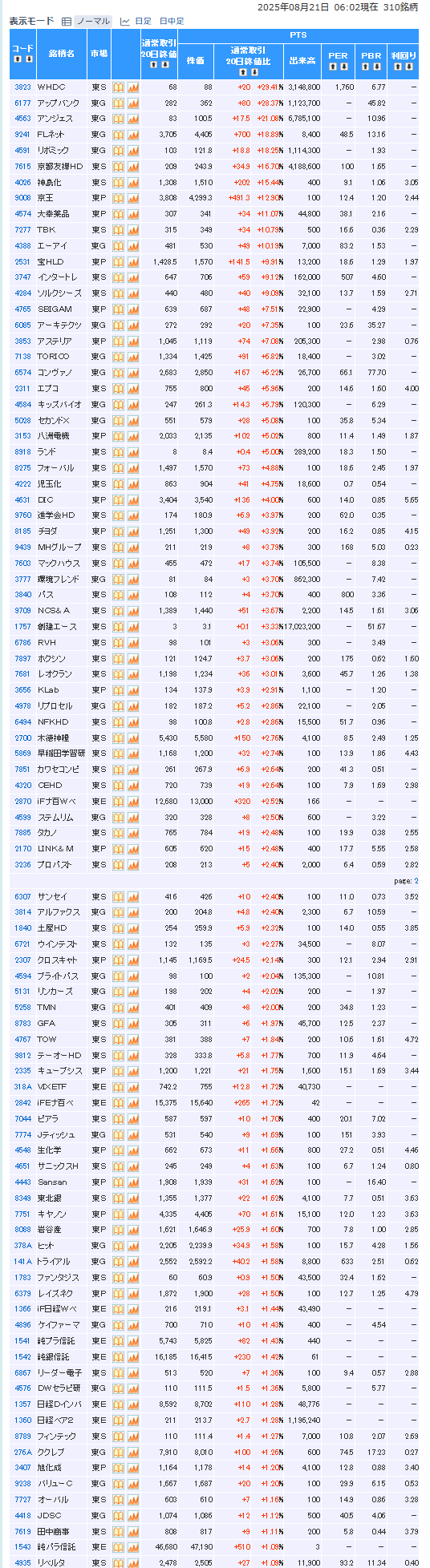The image size is (430, 1568).
Task: Open the chart icon for KLab
Action: point(132,689)
